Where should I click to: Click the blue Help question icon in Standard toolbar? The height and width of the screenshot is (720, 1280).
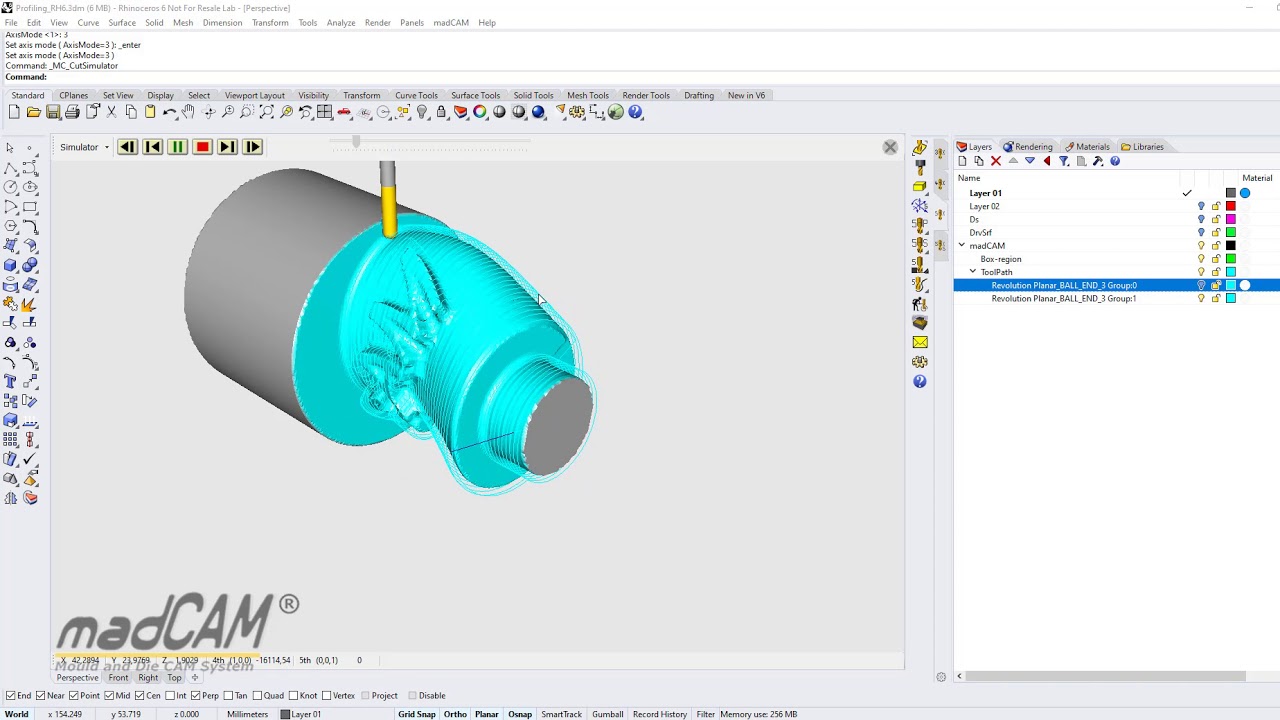[635, 112]
